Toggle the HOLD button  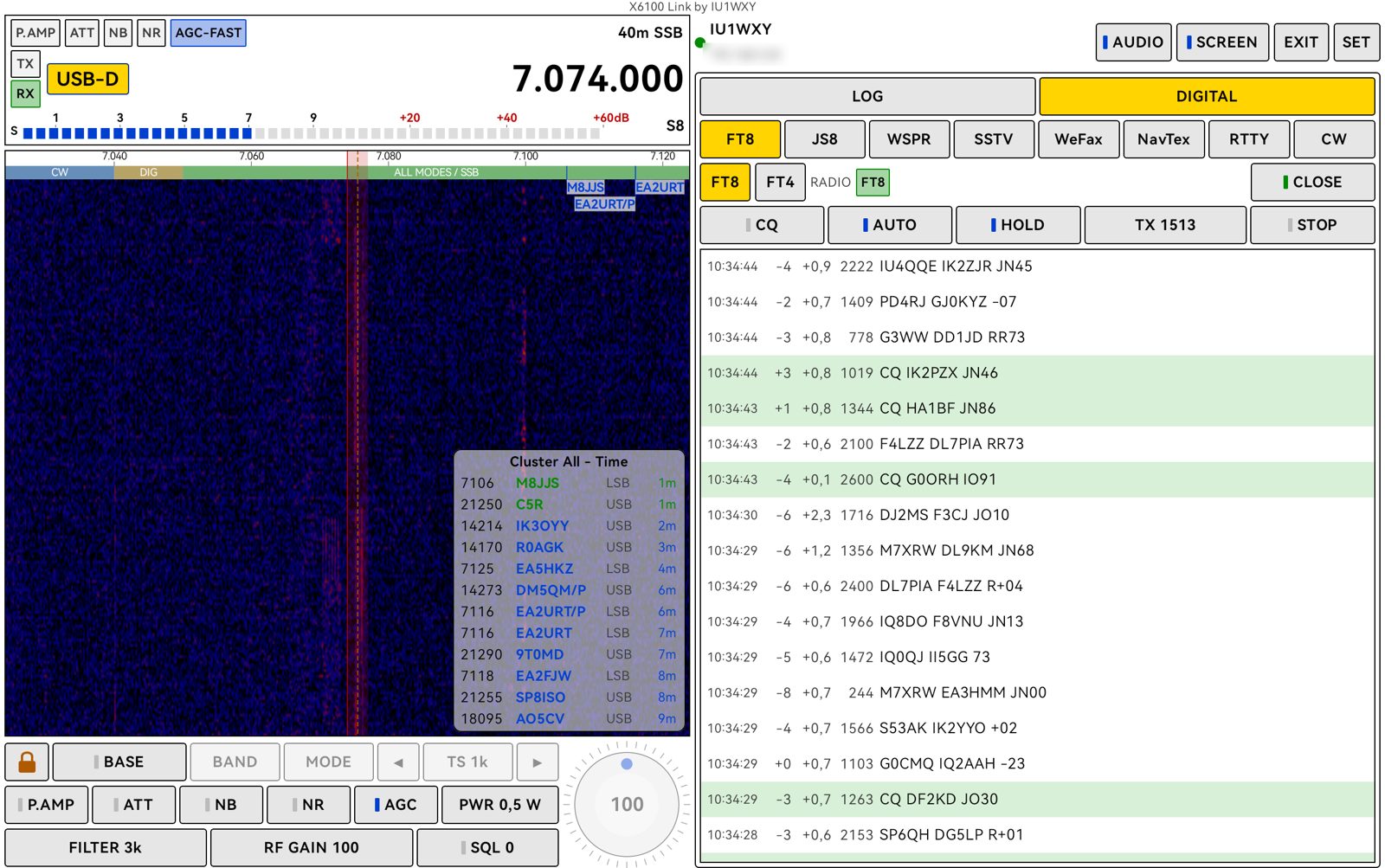click(1018, 225)
